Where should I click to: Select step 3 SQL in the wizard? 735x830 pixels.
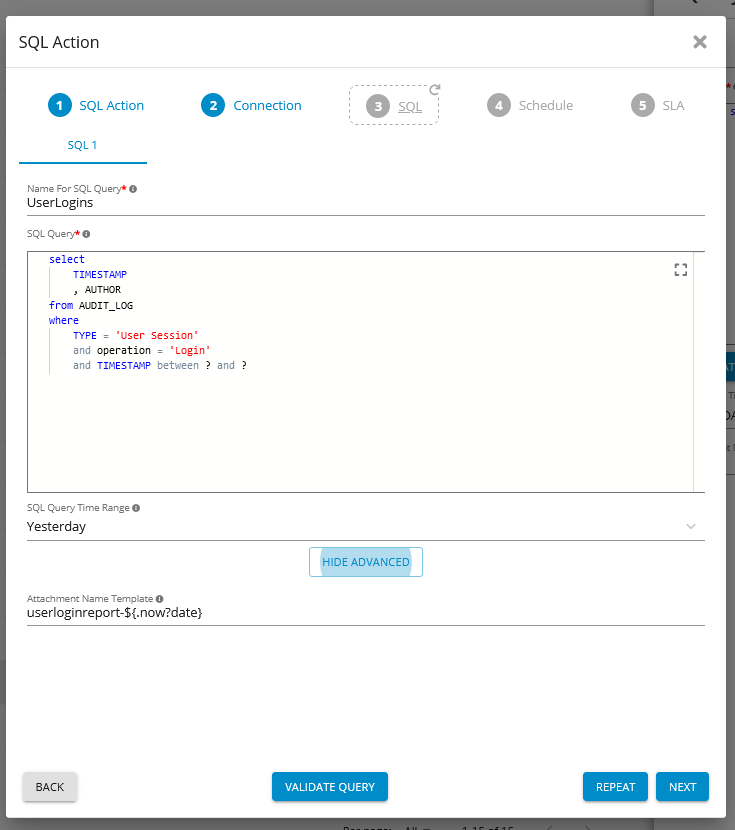[x=394, y=105]
